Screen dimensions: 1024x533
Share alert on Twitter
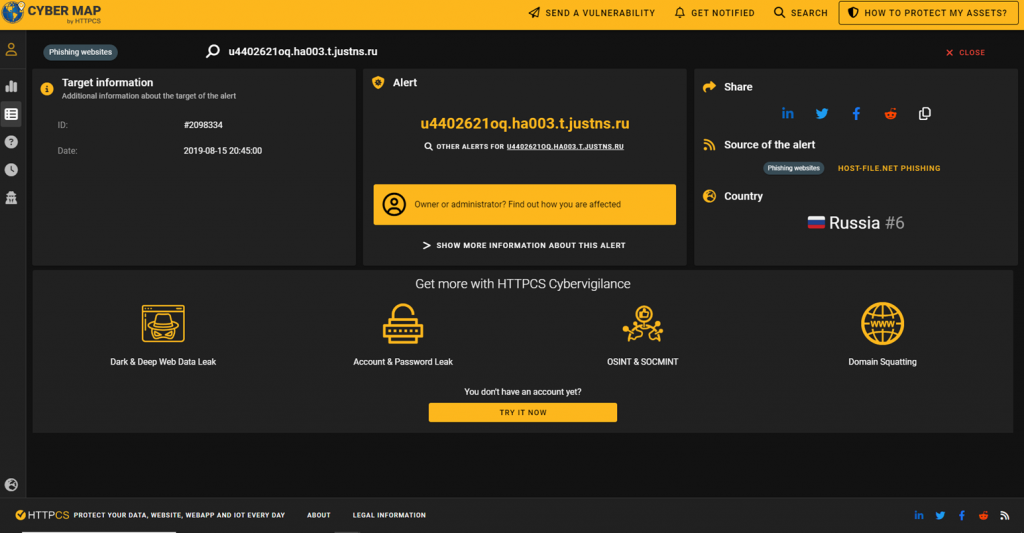pyautogui.click(x=822, y=114)
